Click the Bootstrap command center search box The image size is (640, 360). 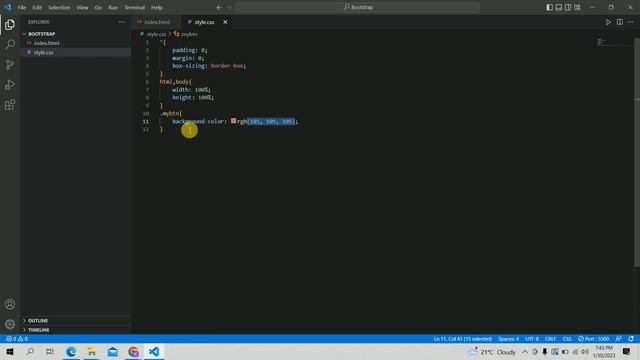358,7
